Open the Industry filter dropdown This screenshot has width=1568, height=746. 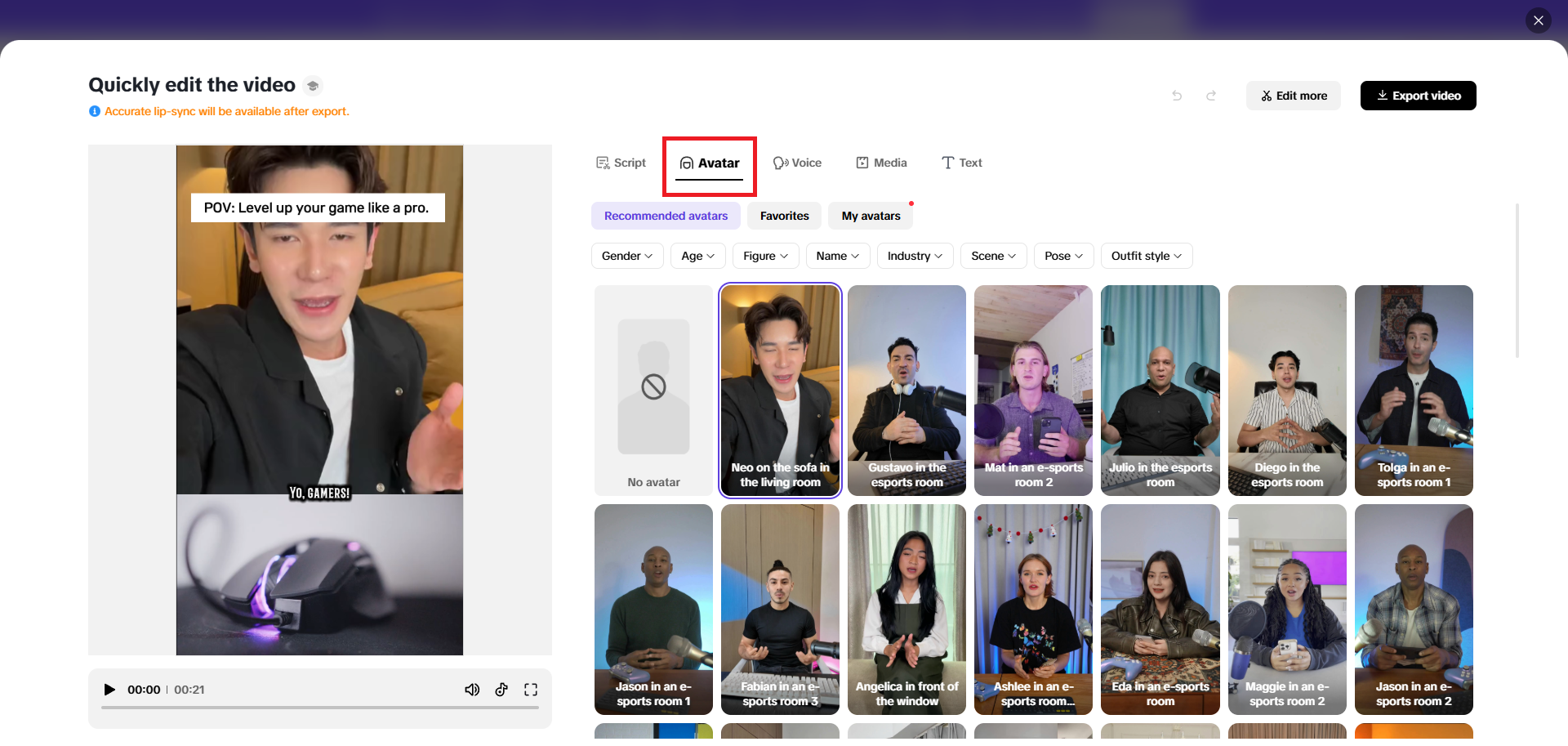click(915, 256)
